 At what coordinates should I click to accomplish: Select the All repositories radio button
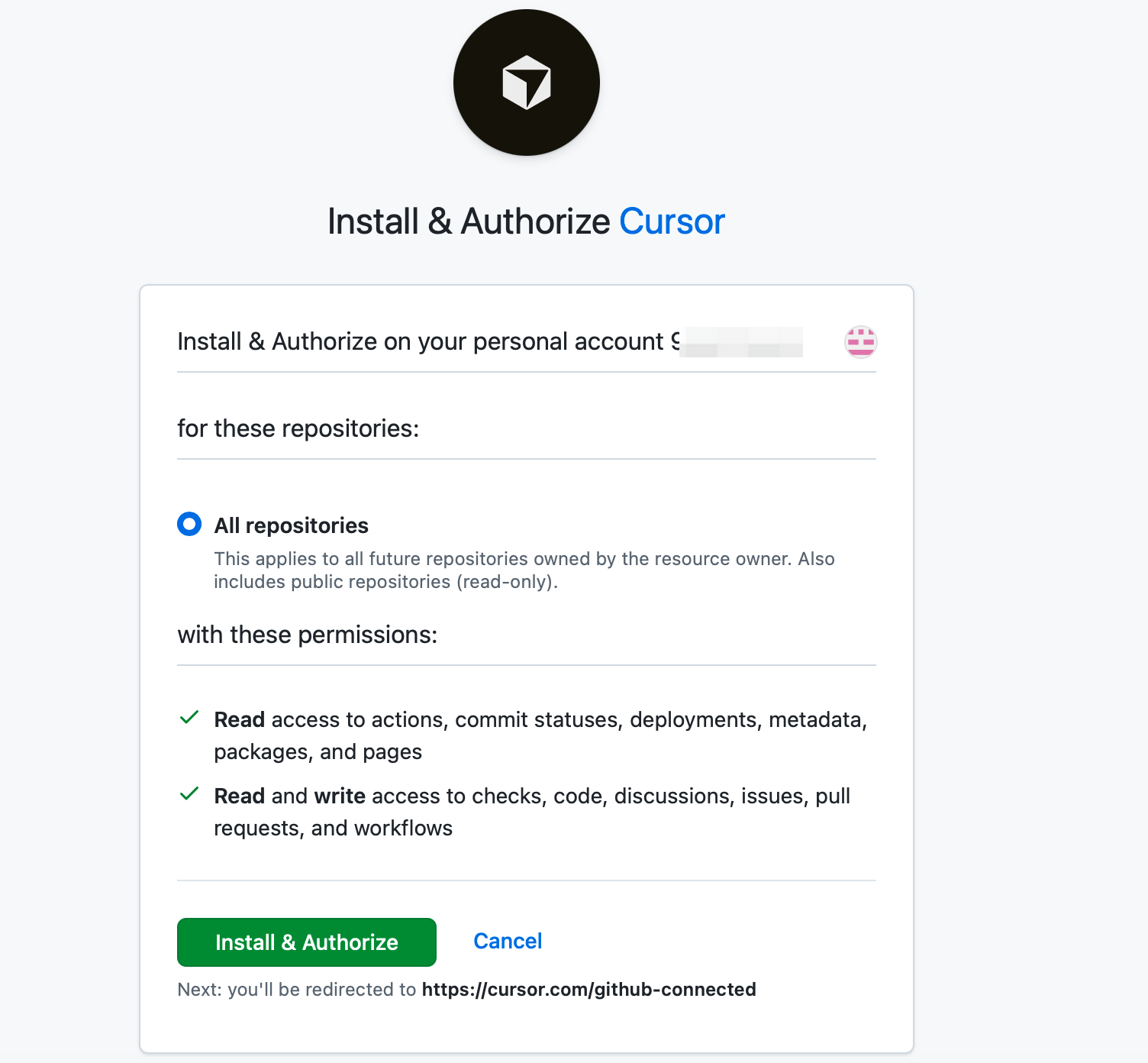coord(189,525)
